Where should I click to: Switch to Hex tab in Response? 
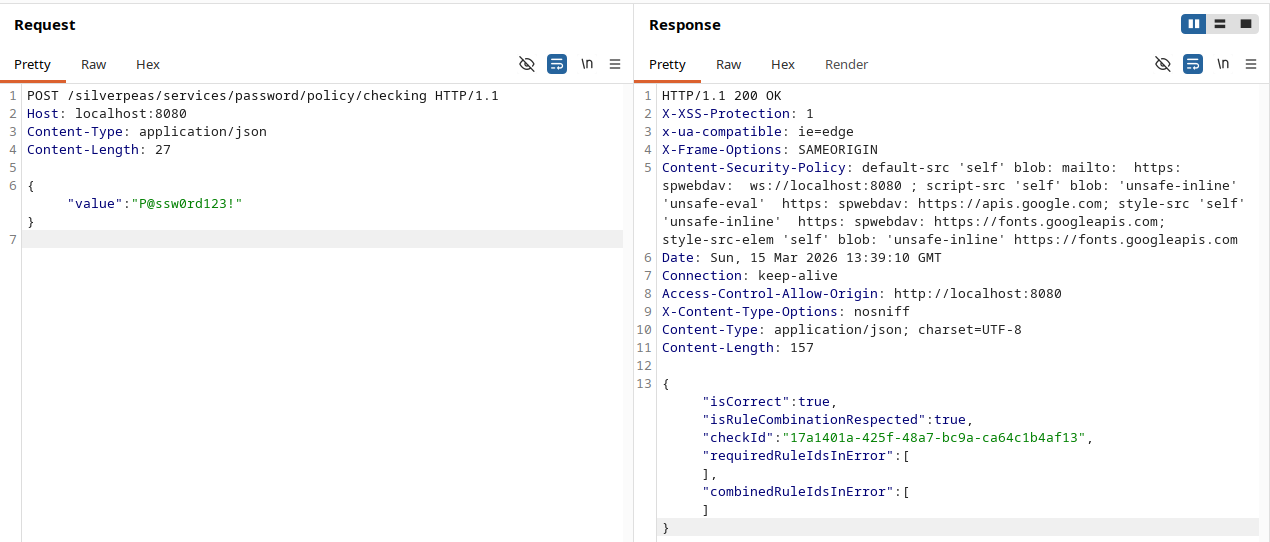pyautogui.click(x=783, y=64)
